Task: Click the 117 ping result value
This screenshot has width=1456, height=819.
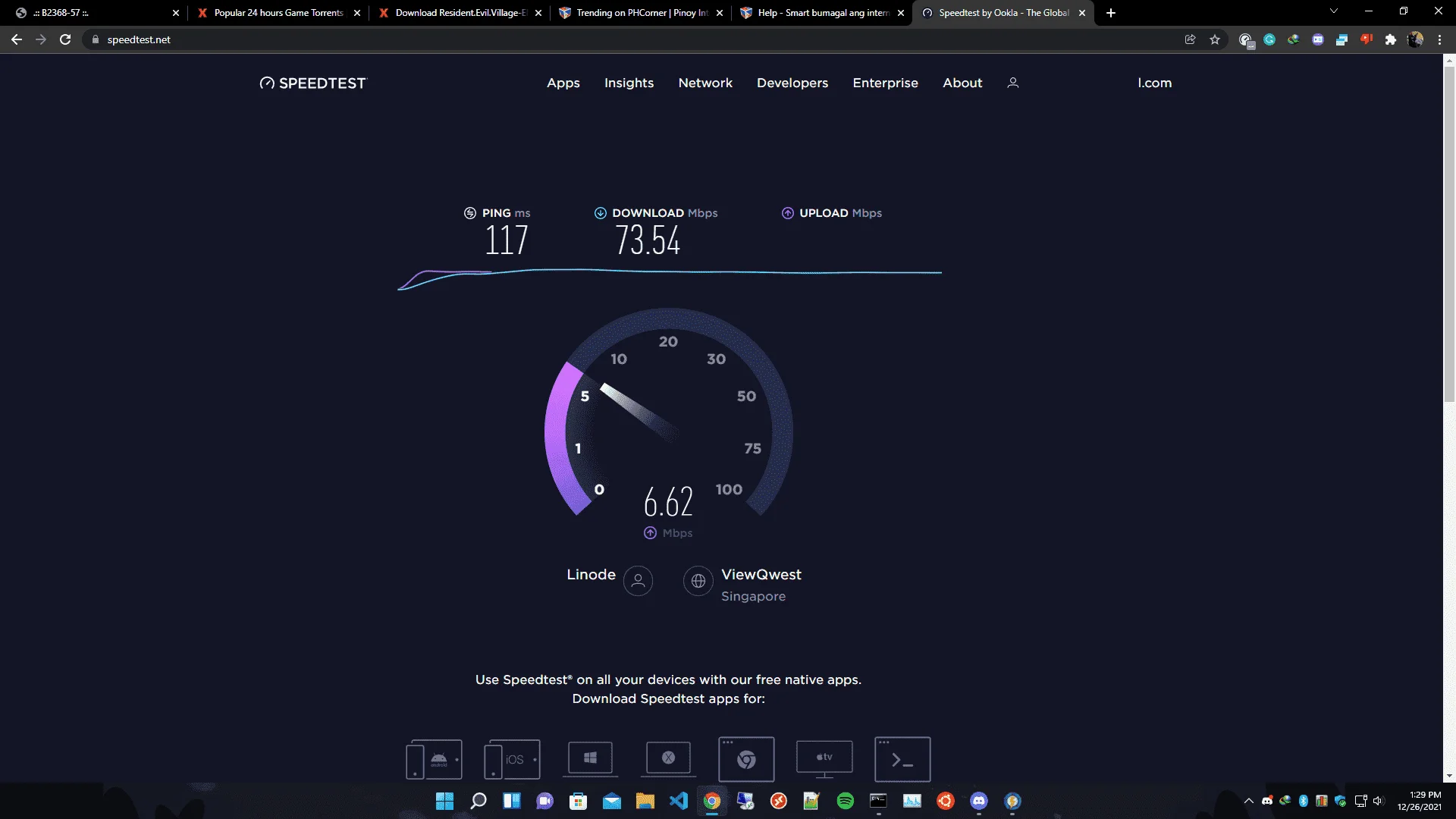Action: [x=506, y=240]
